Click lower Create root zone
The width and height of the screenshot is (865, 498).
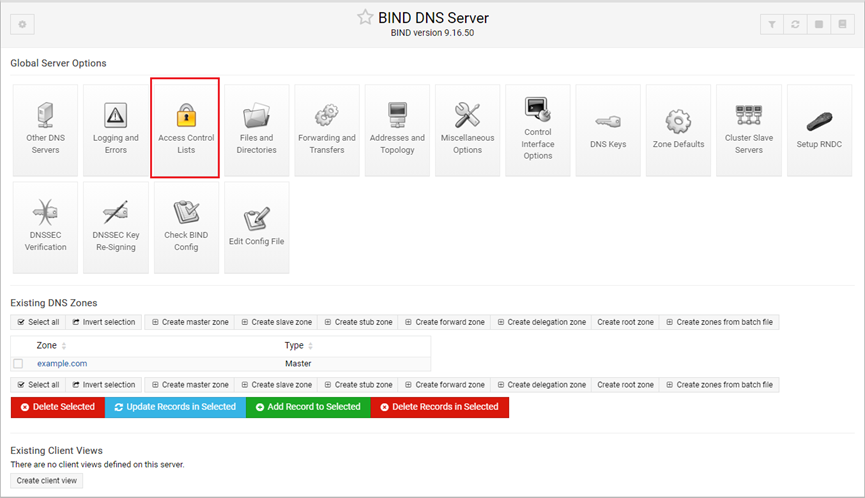(x=625, y=385)
